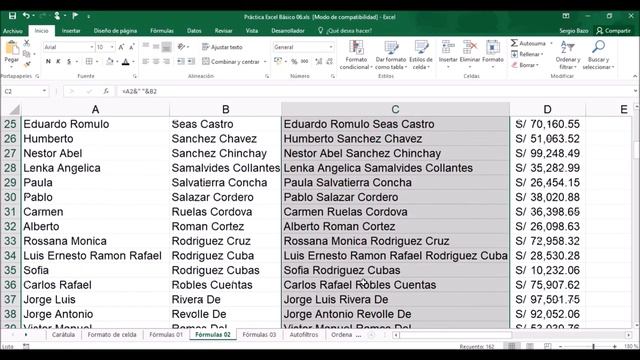Image resolution: width=640 pixels, height=360 pixels.
Task: Undo the last action
Action: pos(26,16)
